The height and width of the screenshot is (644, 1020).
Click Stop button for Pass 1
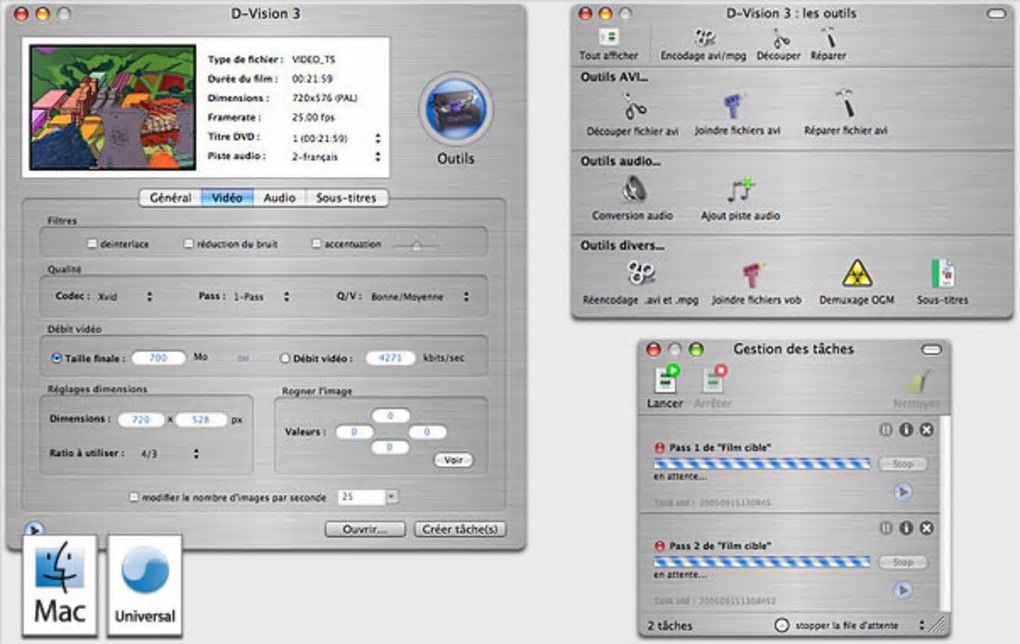(903, 464)
